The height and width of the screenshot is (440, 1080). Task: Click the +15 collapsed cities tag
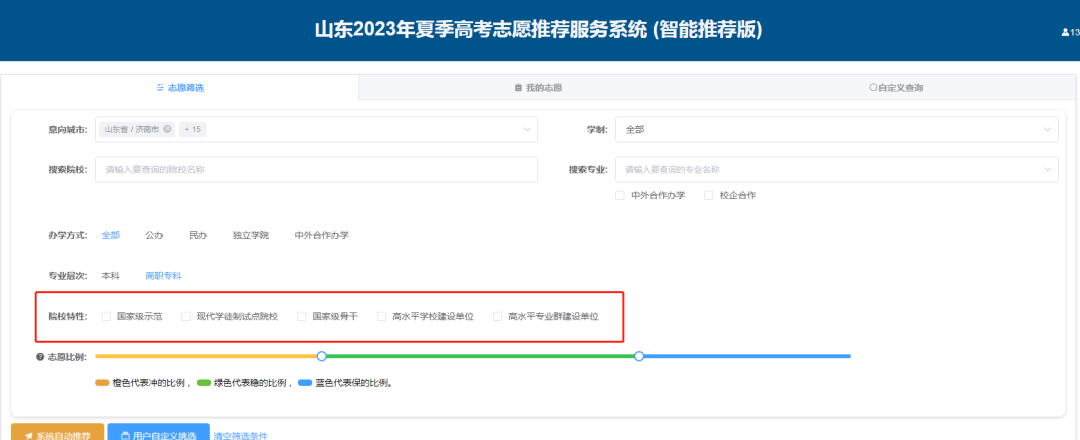(x=192, y=129)
